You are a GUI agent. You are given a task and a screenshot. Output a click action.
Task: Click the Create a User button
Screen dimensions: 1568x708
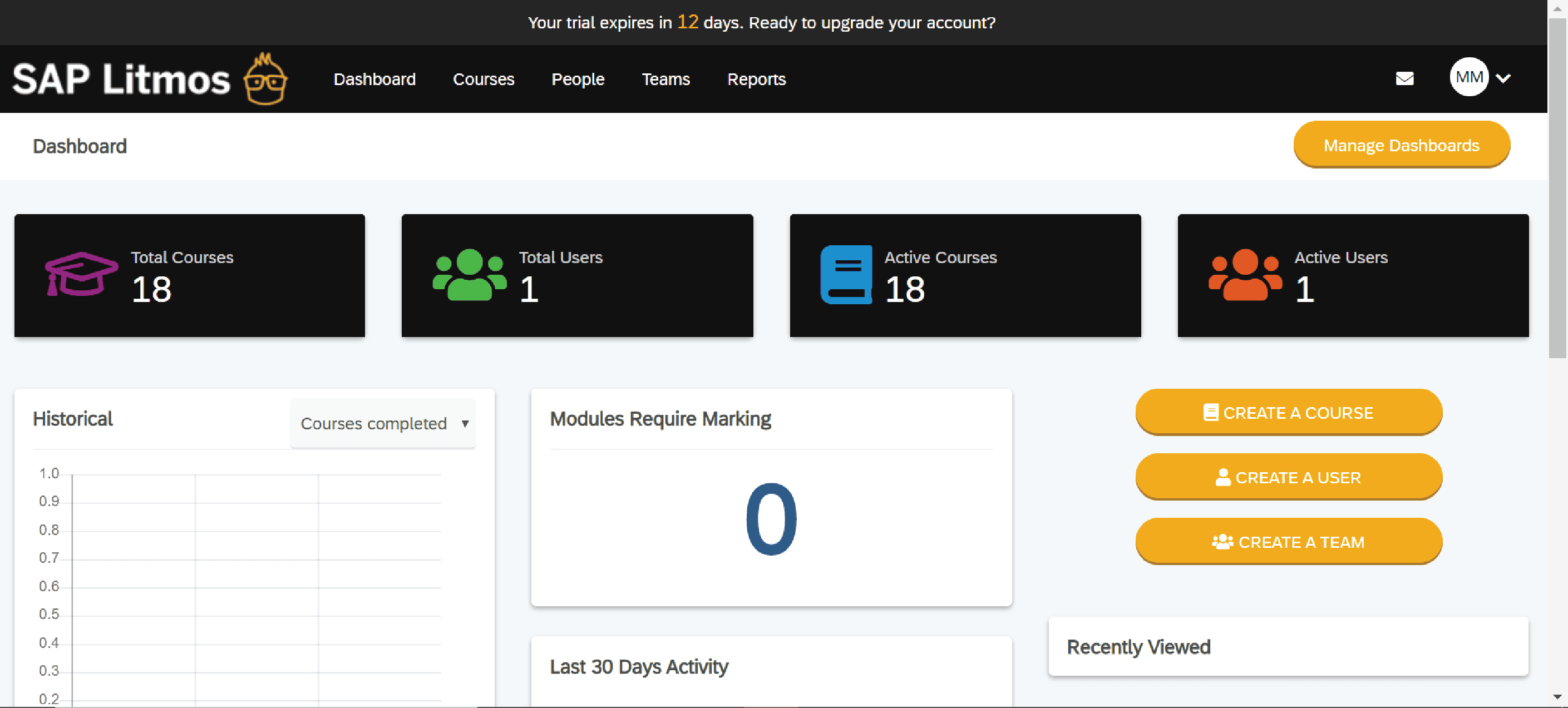1289,477
